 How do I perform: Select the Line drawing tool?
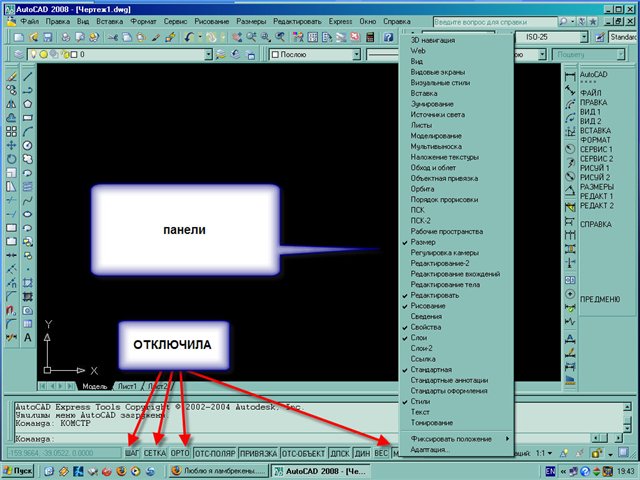29,75
